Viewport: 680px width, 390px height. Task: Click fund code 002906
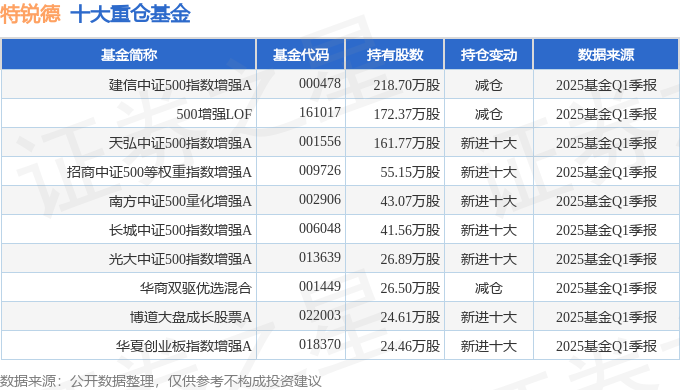320,200
